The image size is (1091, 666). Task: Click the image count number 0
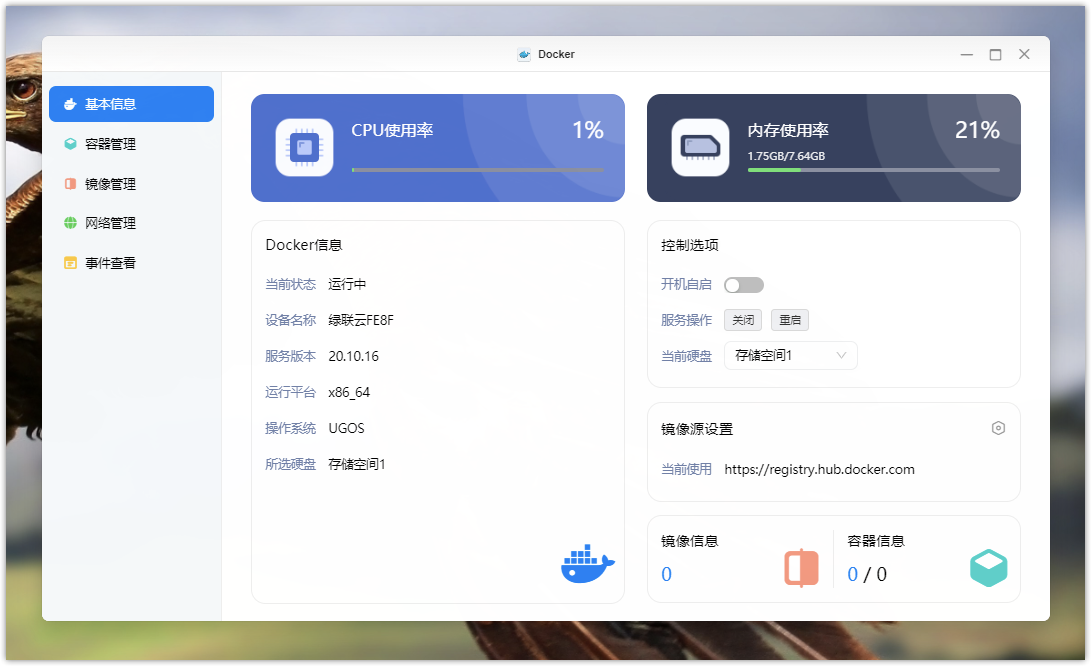tap(667, 574)
